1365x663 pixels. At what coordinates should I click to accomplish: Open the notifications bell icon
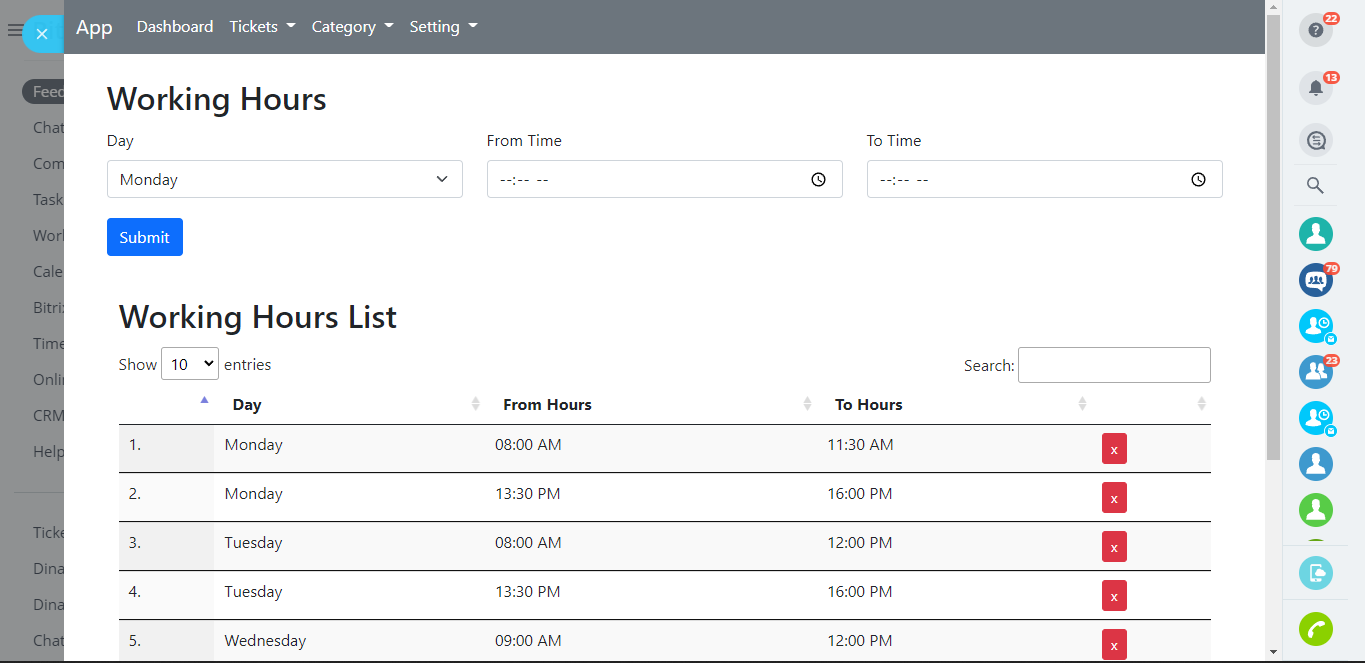pyautogui.click(x=1315, y=88)
